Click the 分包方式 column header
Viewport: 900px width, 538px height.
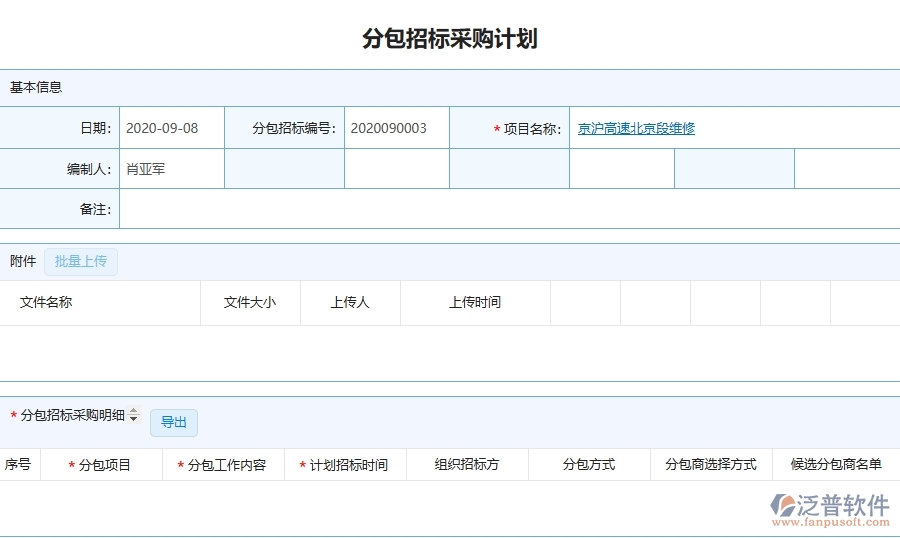point(589,465)
